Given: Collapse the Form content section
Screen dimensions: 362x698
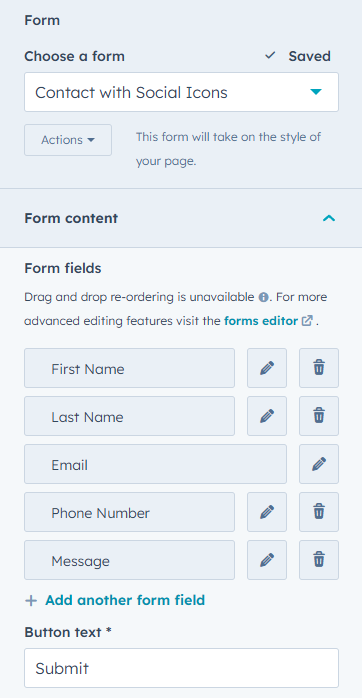Looking at the screenshot, I should pos(329,219).
